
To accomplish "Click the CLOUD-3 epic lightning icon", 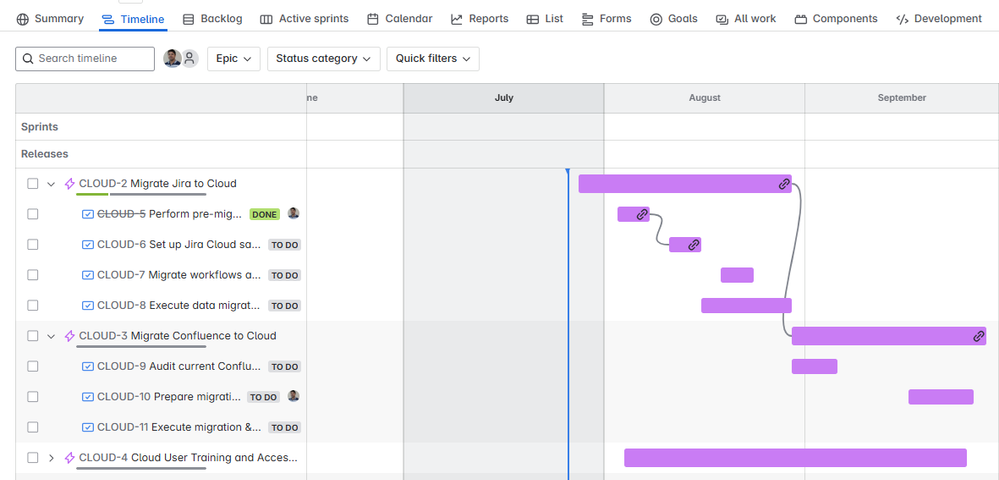I will [x=70, y=336].
